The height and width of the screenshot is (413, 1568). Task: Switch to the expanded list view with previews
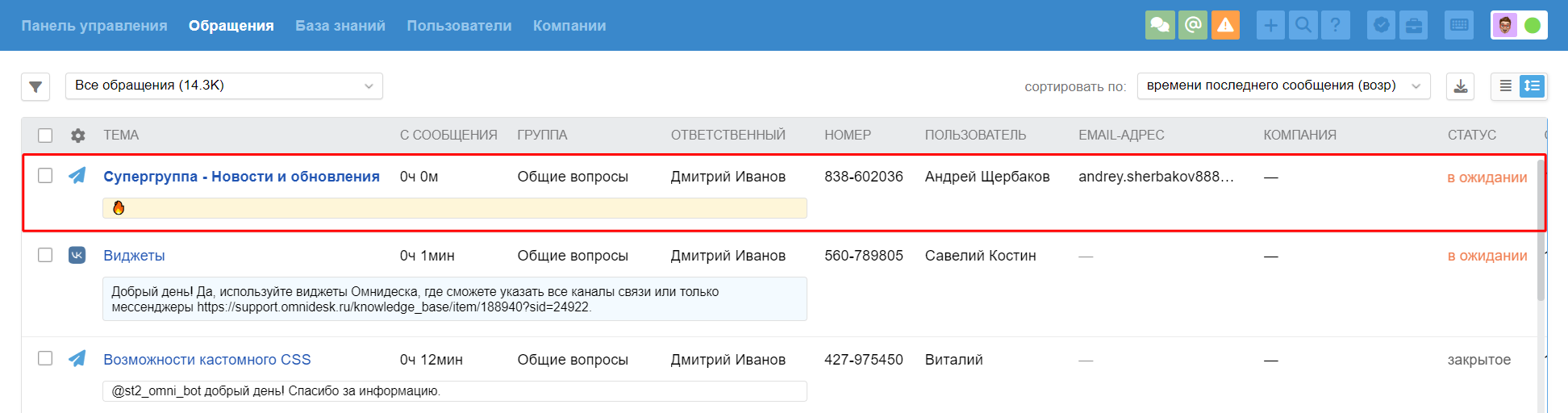[x=1532, y=86]
